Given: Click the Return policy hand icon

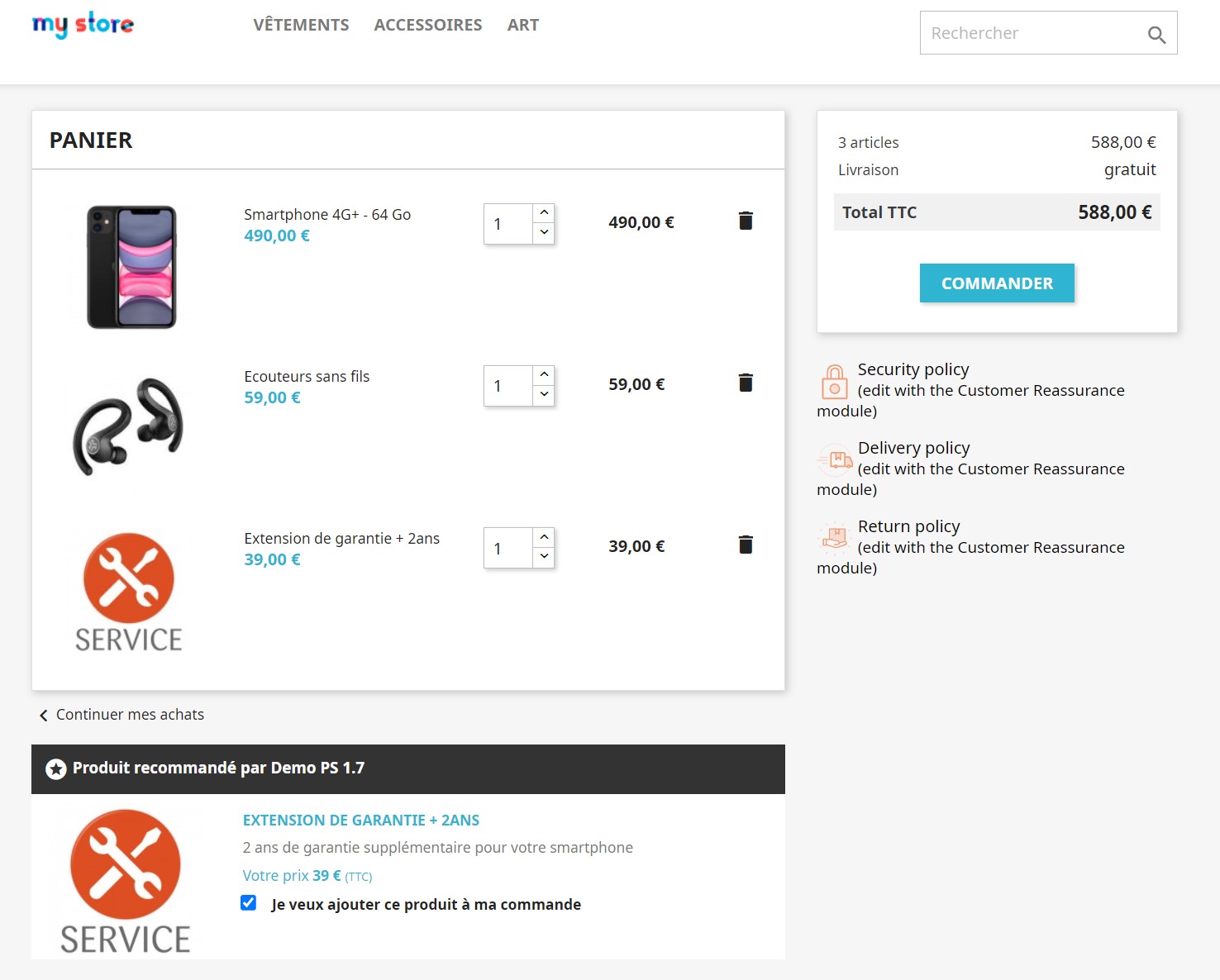Looking at the screenshot, I should (x=835, y=538).
